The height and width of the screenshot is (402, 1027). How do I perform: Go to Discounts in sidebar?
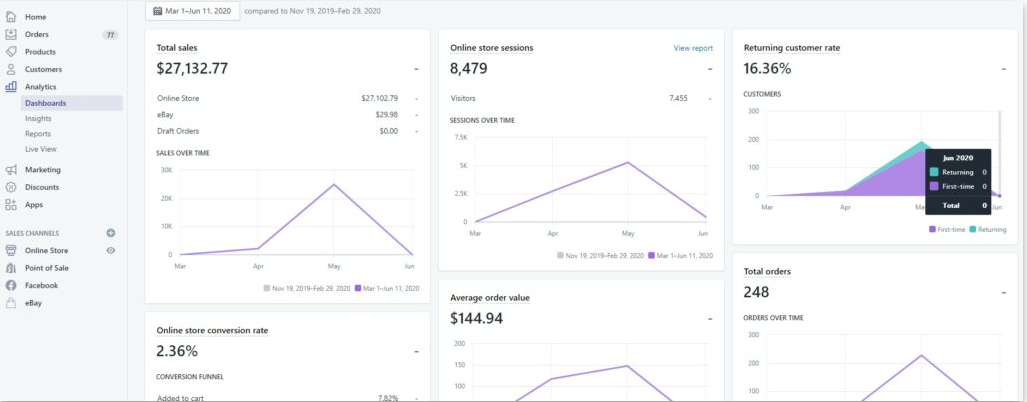42,187
